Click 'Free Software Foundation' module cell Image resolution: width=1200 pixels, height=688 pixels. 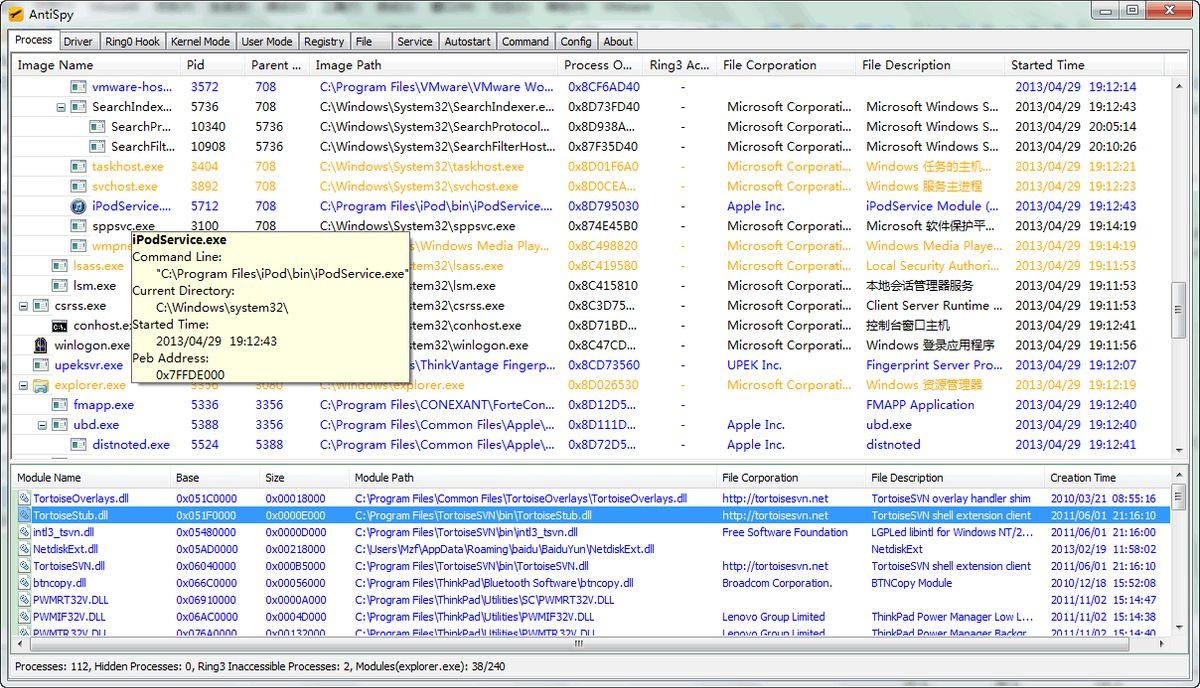coord(785,532)
